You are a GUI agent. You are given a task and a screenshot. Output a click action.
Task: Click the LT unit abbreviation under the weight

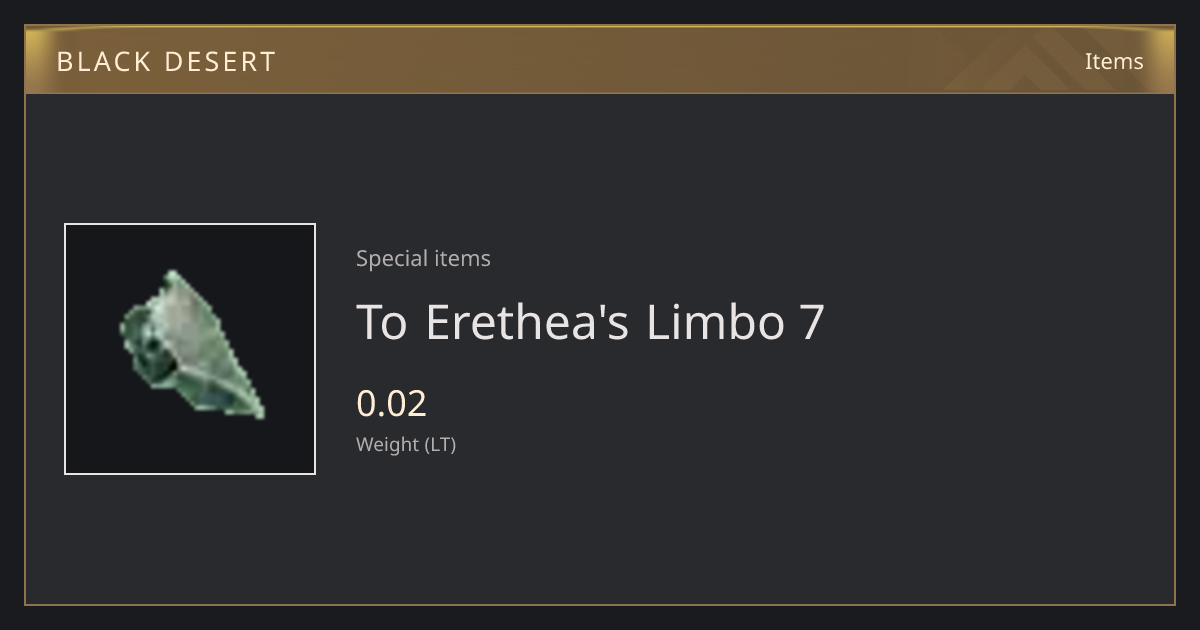click(441, 444)
